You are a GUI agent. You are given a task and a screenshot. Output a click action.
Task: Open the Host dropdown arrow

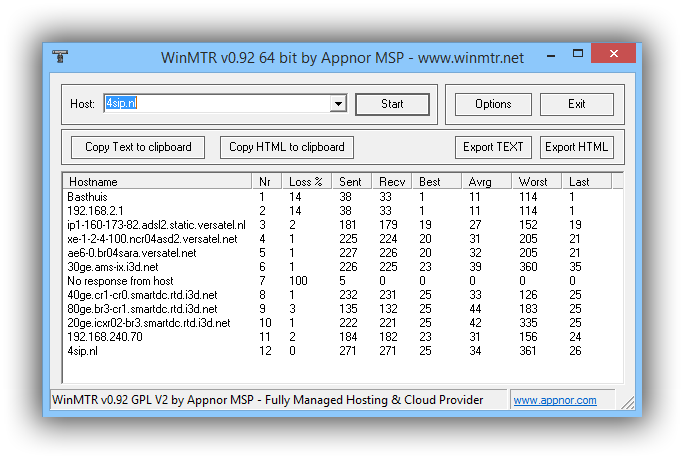[x=338, y=104]
